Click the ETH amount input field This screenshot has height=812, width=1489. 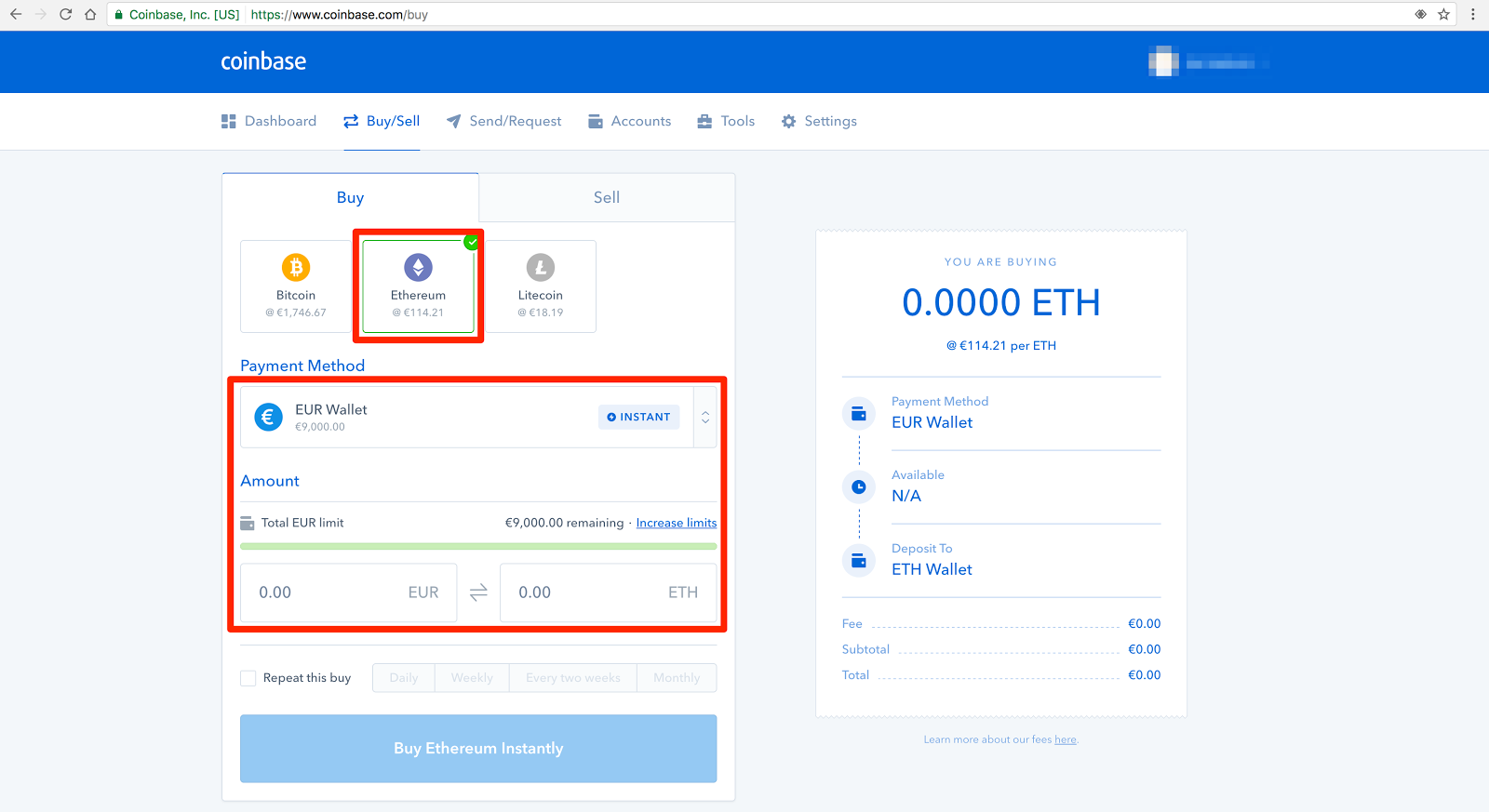[x=609, y=592]
